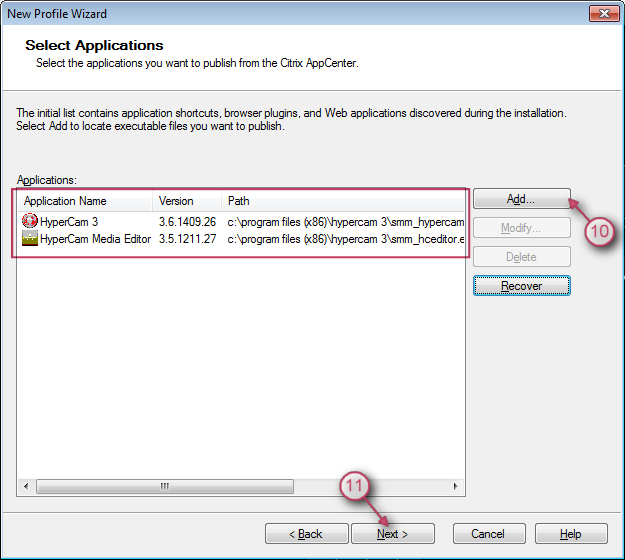This screenshot has width=625, height=560.
Task: Cancel the New Profile Wizard
Action: 489,534
